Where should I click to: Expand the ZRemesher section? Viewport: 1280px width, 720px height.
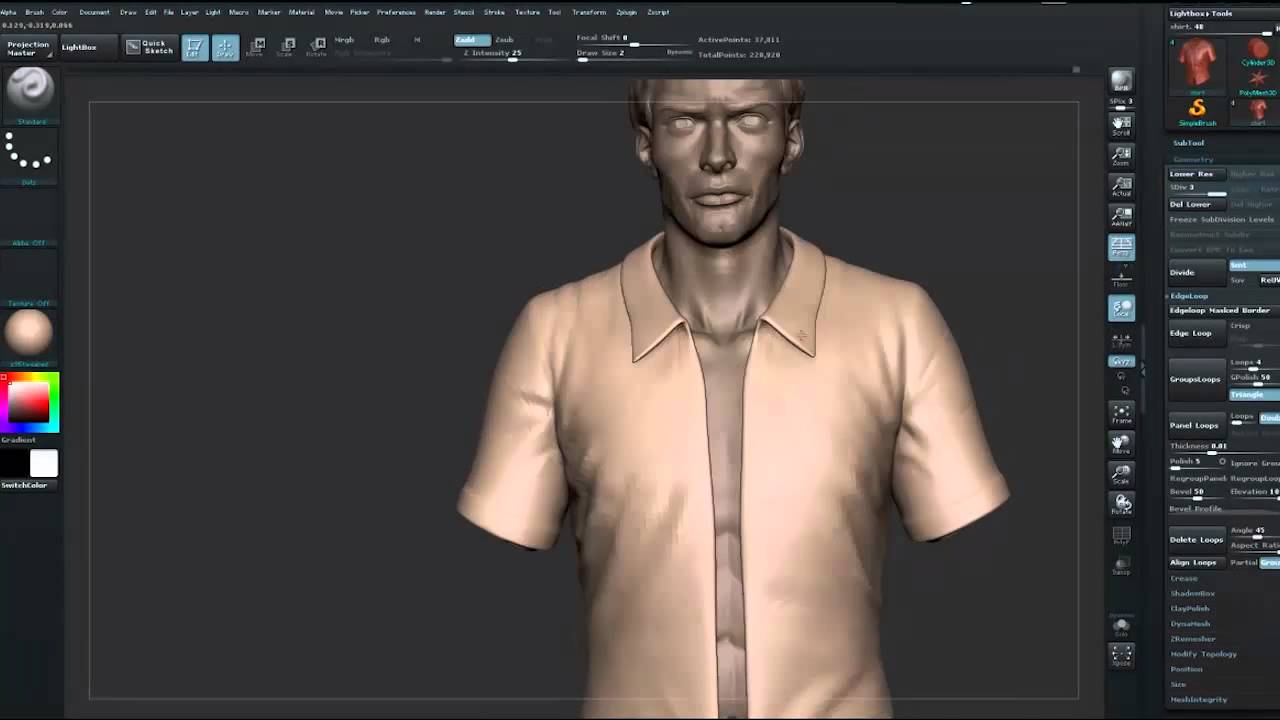(x=1193, y=638)
